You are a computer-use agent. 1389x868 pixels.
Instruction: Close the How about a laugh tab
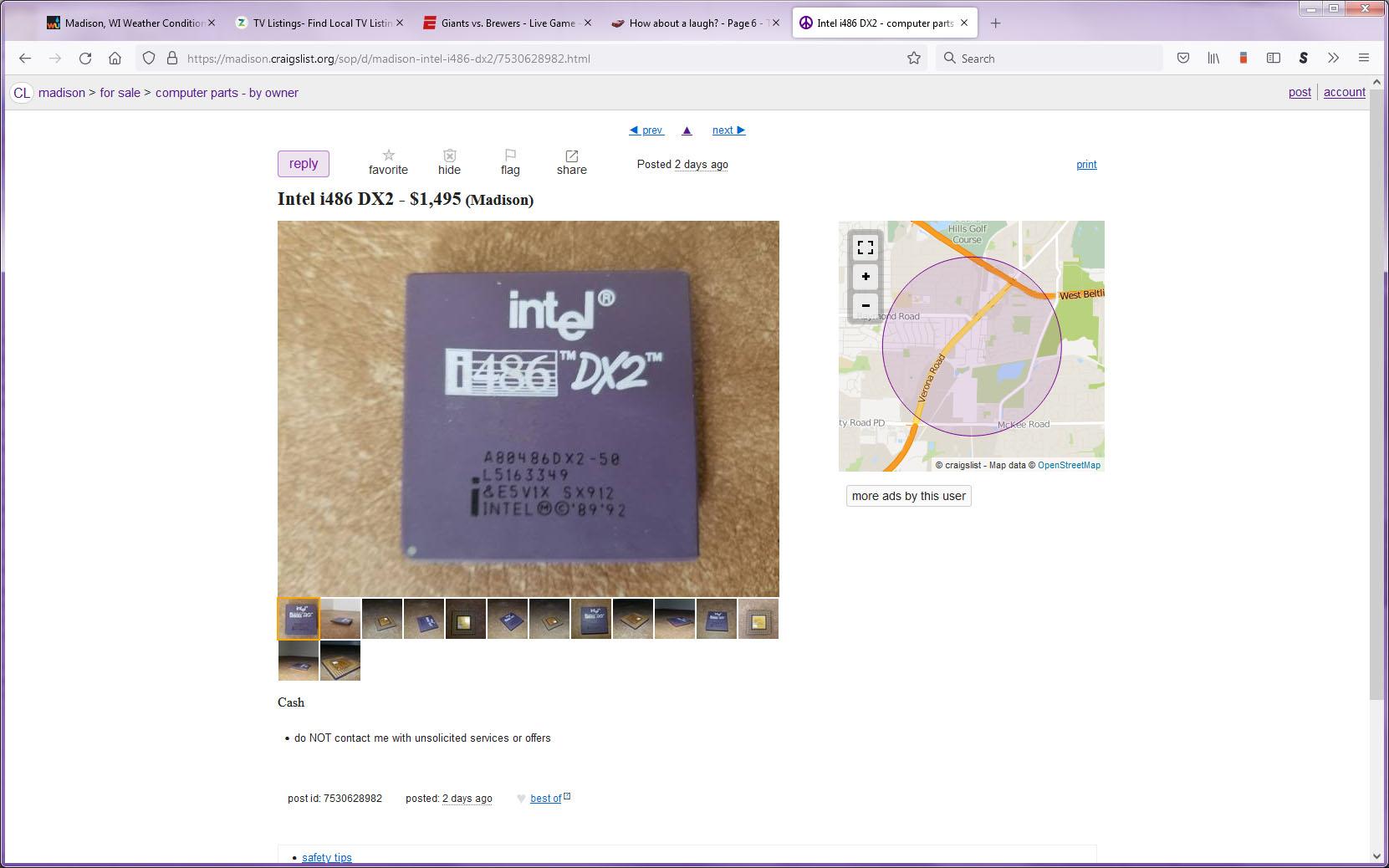776,23
